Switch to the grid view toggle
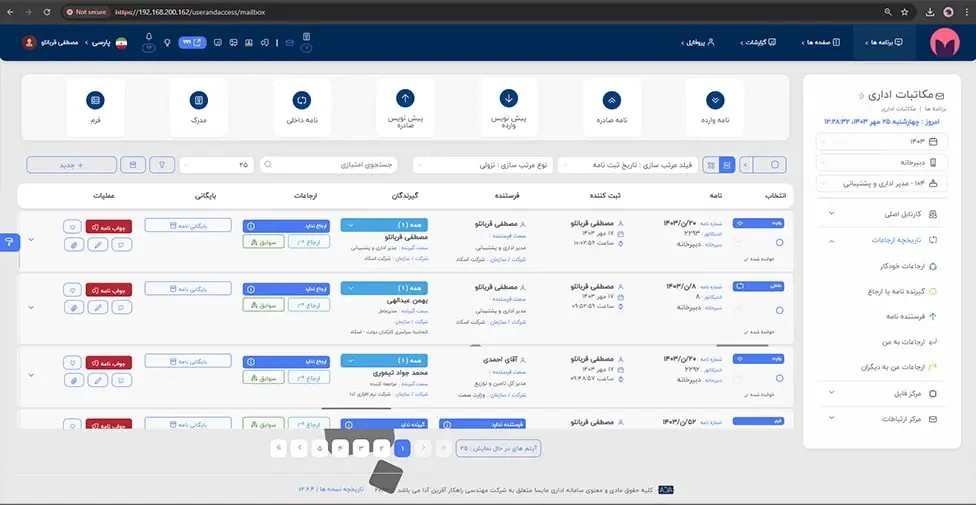 pyautogui.click(x=711, y=165)
